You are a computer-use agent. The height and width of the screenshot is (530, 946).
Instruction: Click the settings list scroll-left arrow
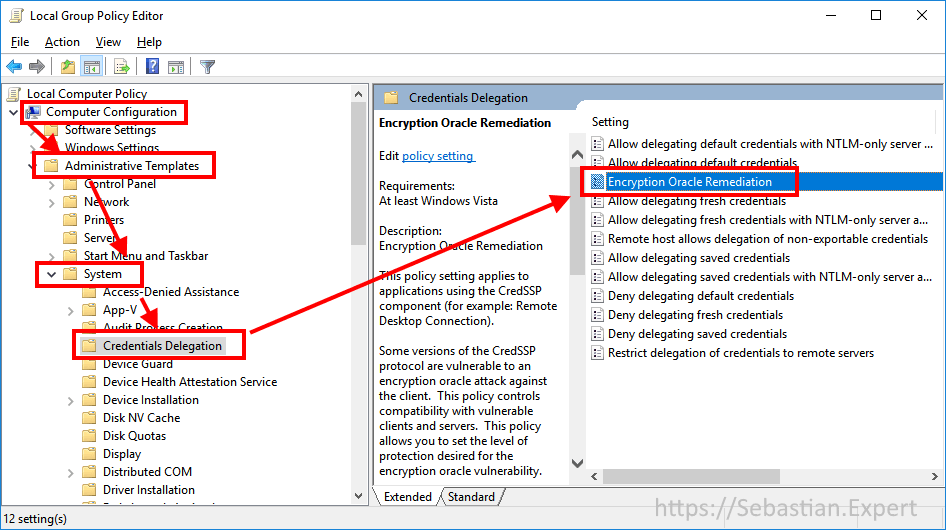click(594, 476)
